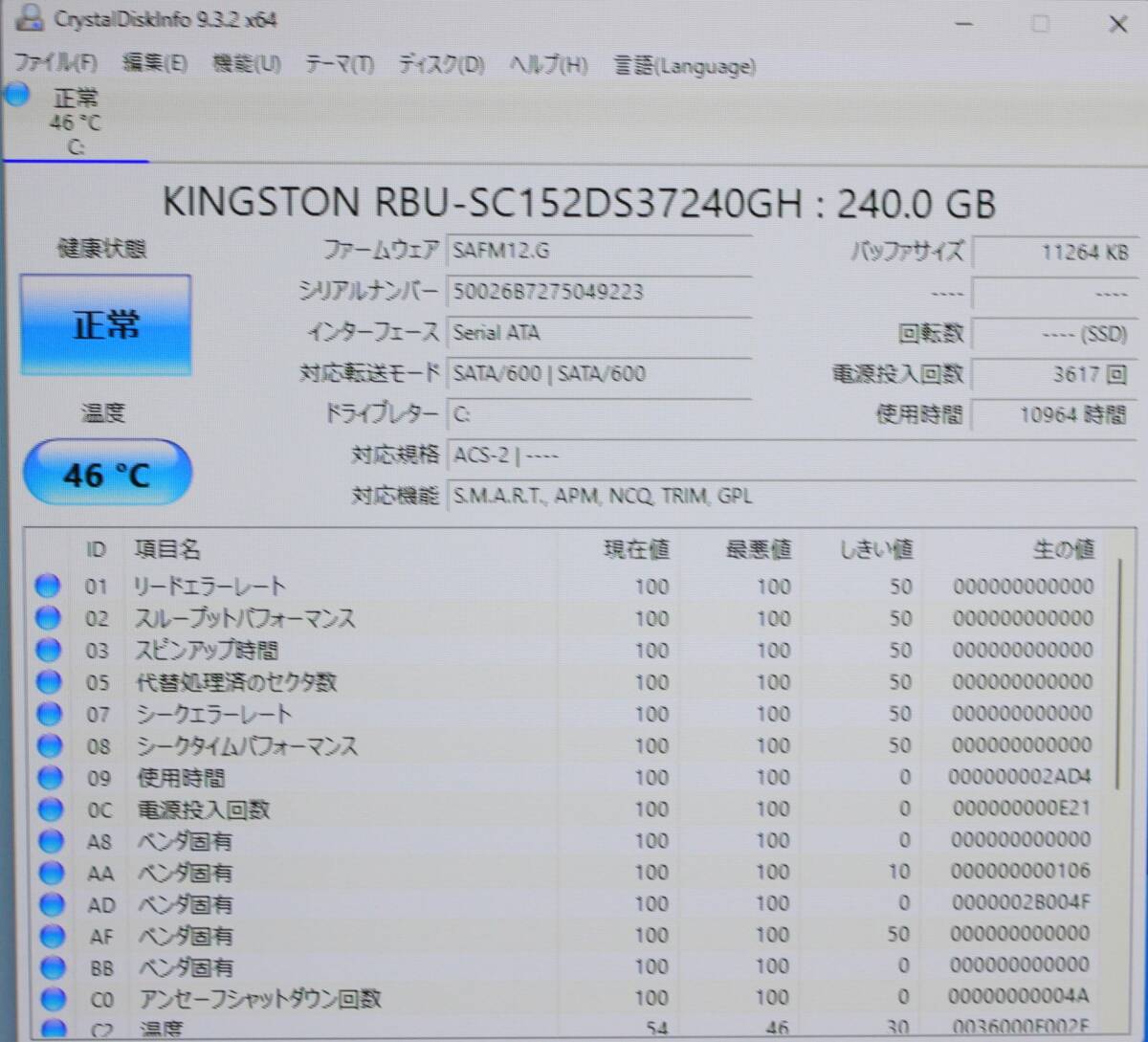1148x1042 pixels.
Task: Click the transfer mode field SATA/600 | SATA/600
Action: [x=600, y=373]
